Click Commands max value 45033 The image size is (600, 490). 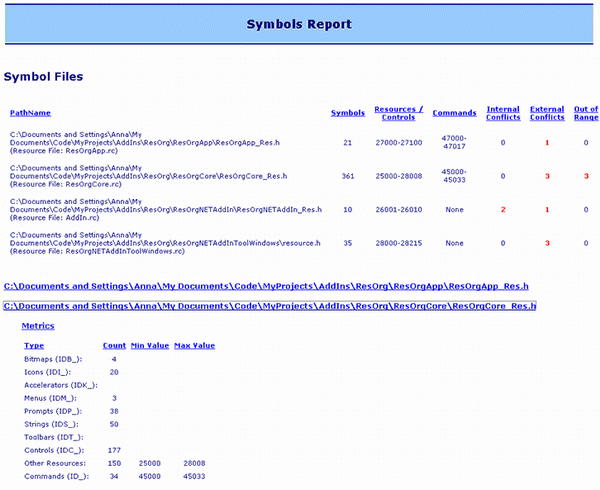[194, 476]
